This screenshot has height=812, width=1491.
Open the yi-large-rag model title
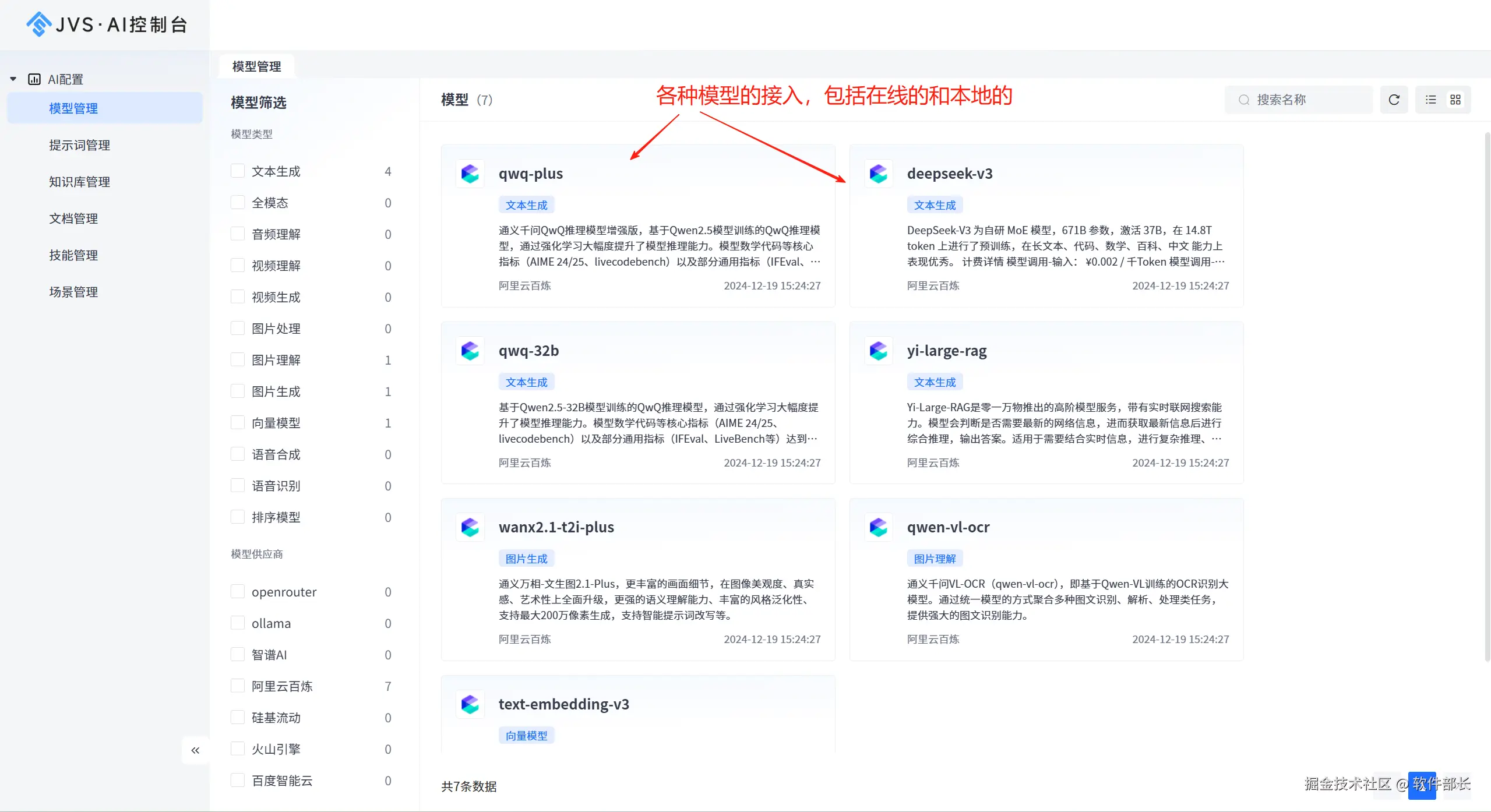(946, 351)
